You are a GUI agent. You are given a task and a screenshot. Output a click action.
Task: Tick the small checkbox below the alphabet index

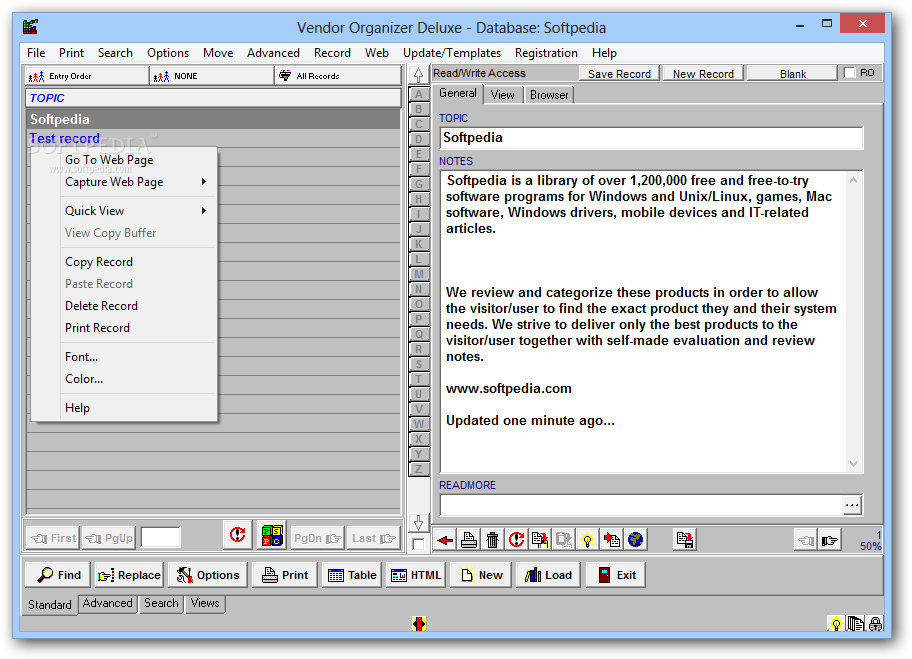coord(418,544)
